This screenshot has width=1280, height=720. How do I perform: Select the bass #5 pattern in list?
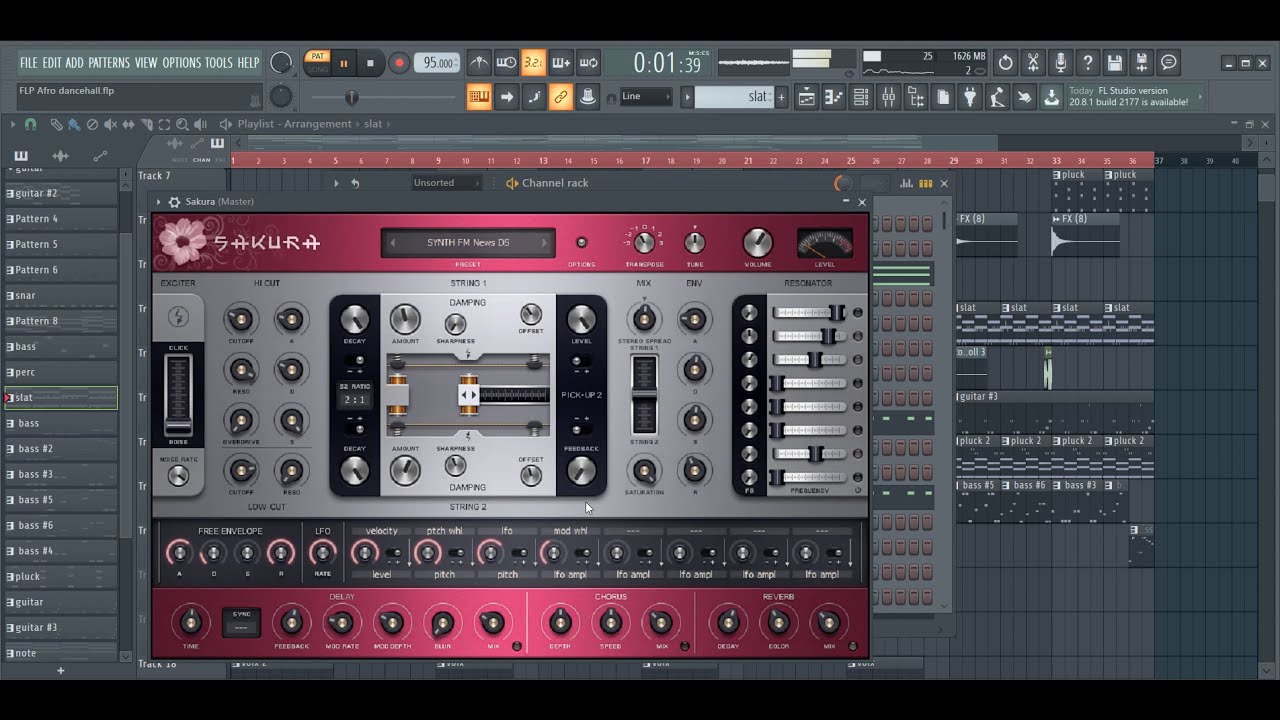coord(61,500)
